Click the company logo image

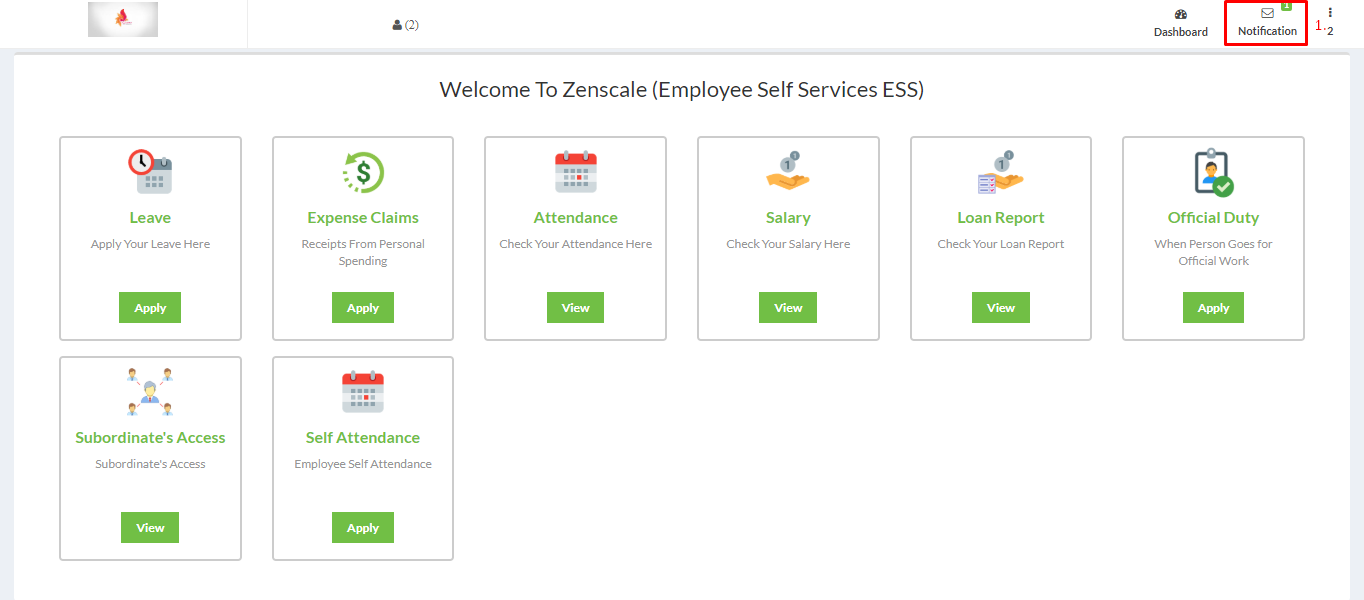point(123,20)
